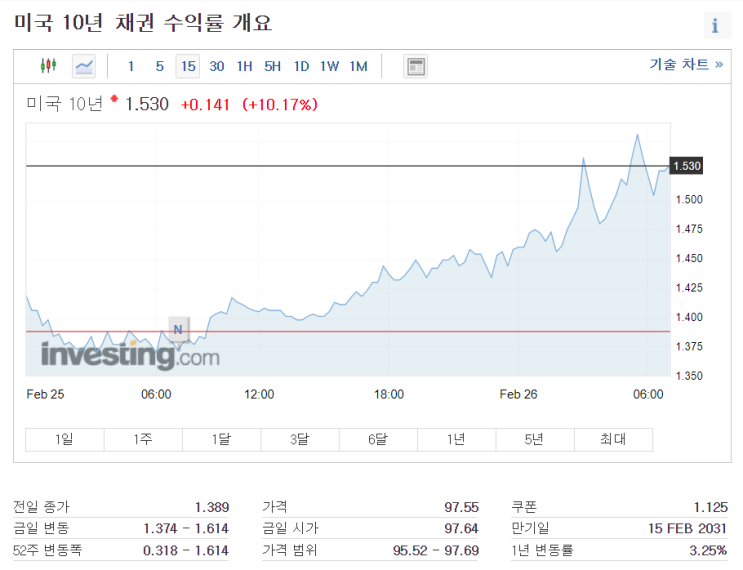
Task: Click the 52주 변동폭 value 0.318 - 1.614
Action: (x=186, y=550)
